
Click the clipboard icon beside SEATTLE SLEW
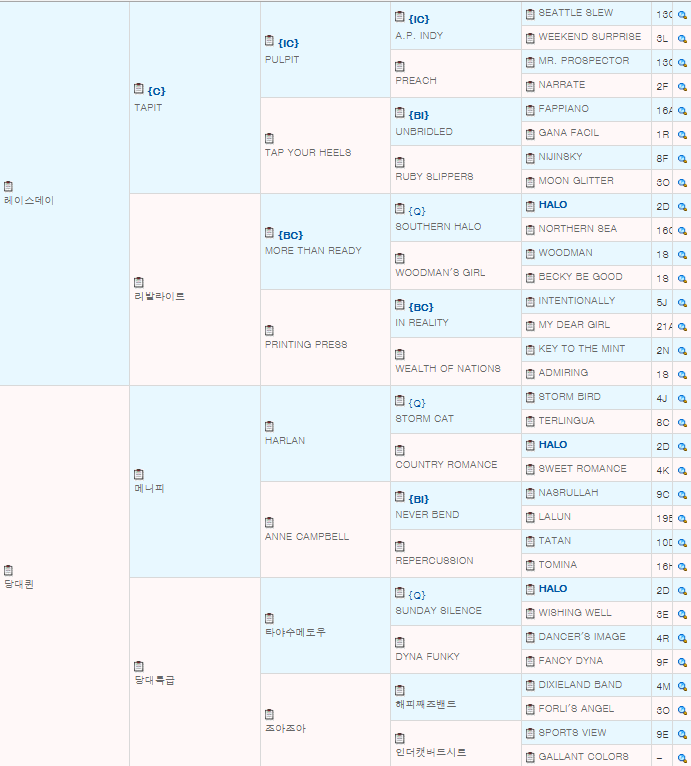pos(530,14)
